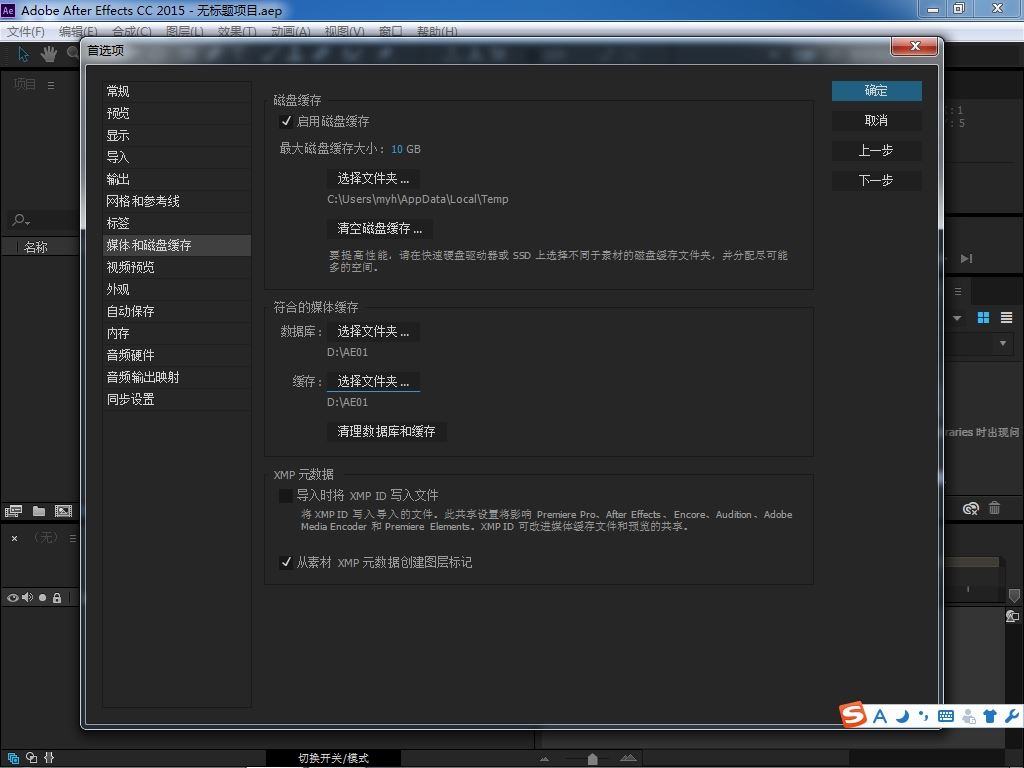Viewport: 1024px width, 768px height.
Task: Click the Sogou skin shirt icon
Action: coord(990,716)
